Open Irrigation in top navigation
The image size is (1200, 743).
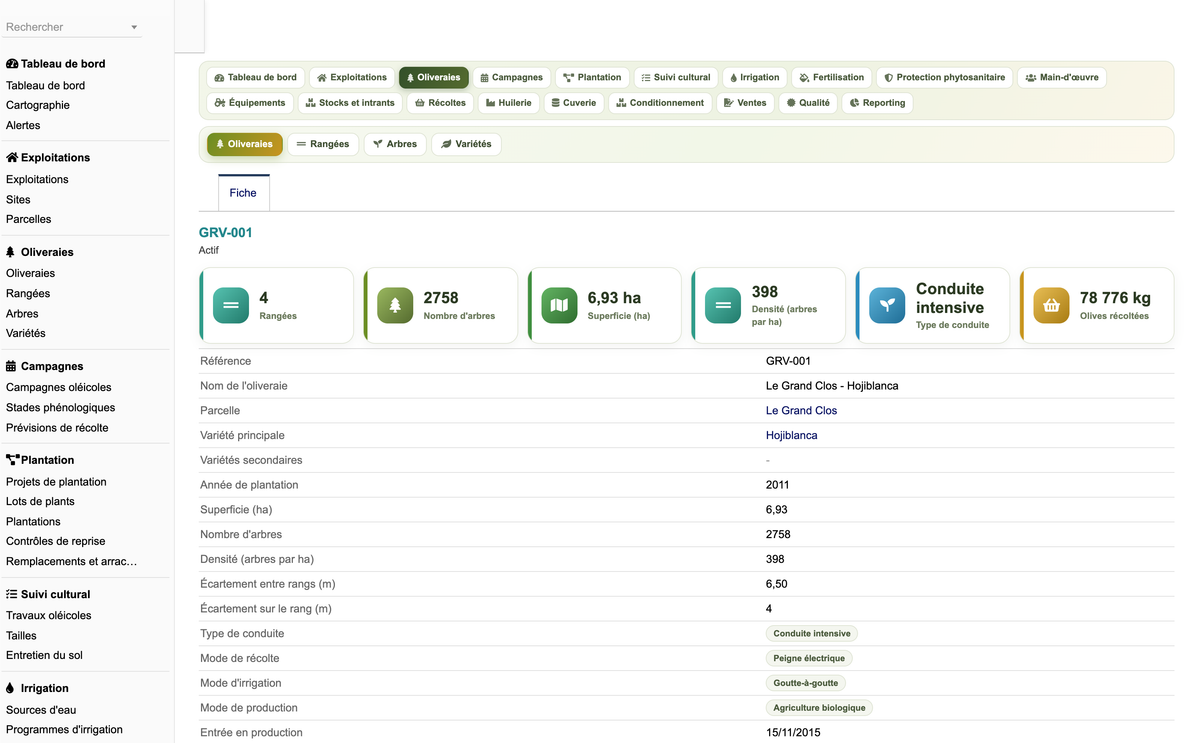(755, 77)
